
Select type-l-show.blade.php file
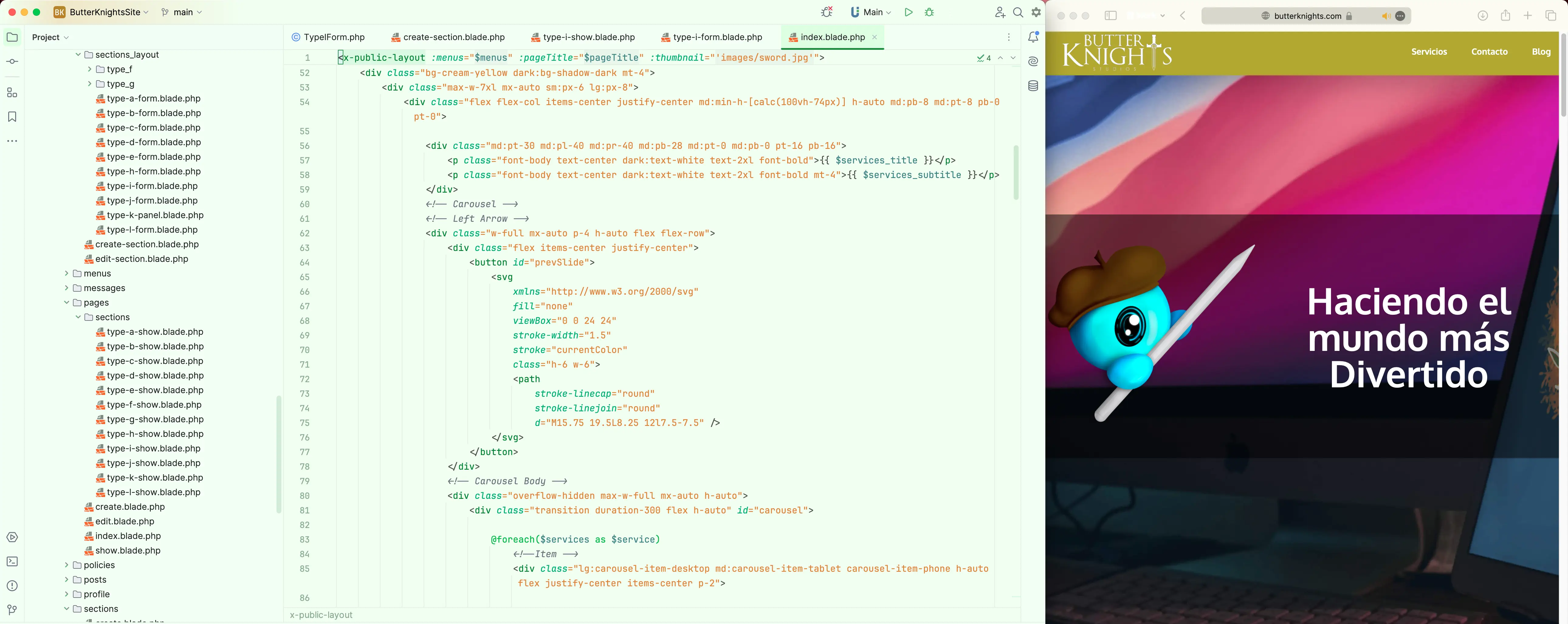click(x=148, y=492)
